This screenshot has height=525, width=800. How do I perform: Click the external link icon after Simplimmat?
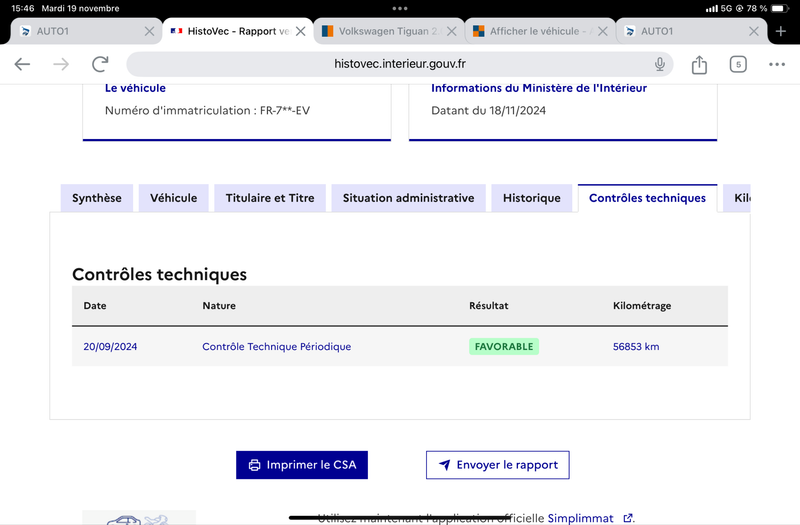click(x=628, y=518)
